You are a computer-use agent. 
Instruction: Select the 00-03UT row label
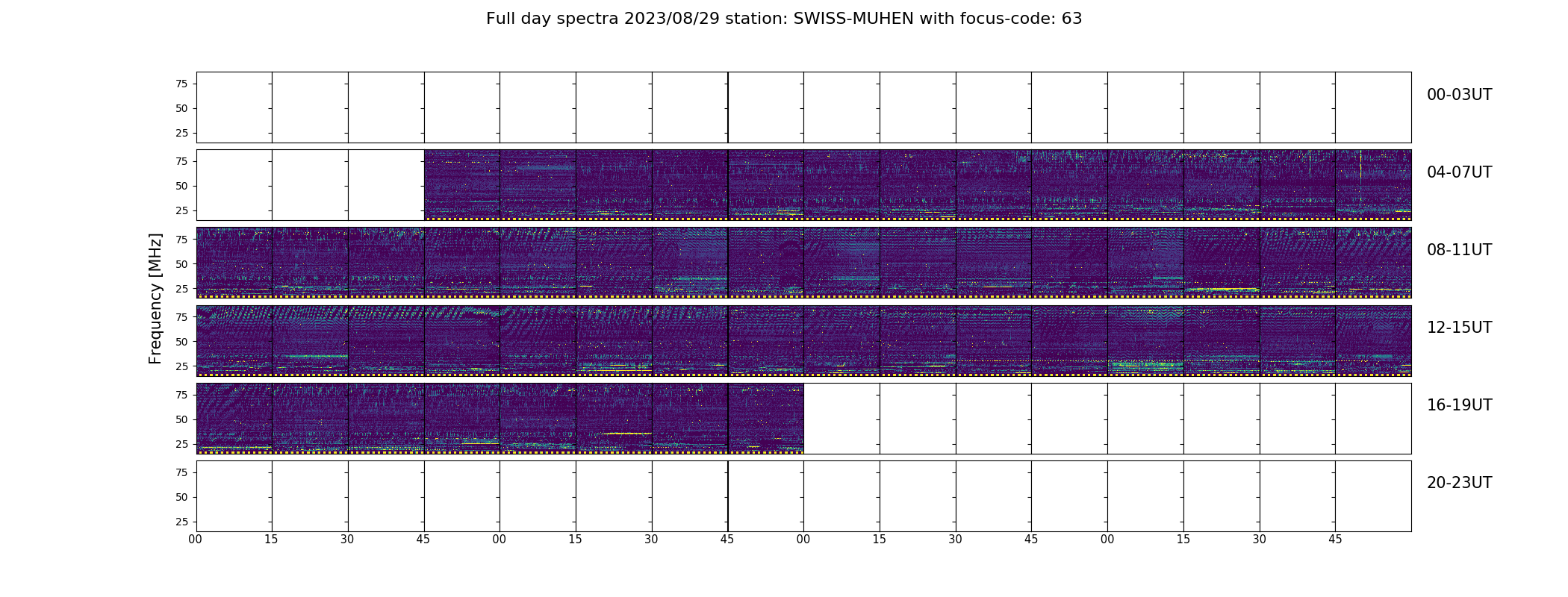pos(1459,95)
